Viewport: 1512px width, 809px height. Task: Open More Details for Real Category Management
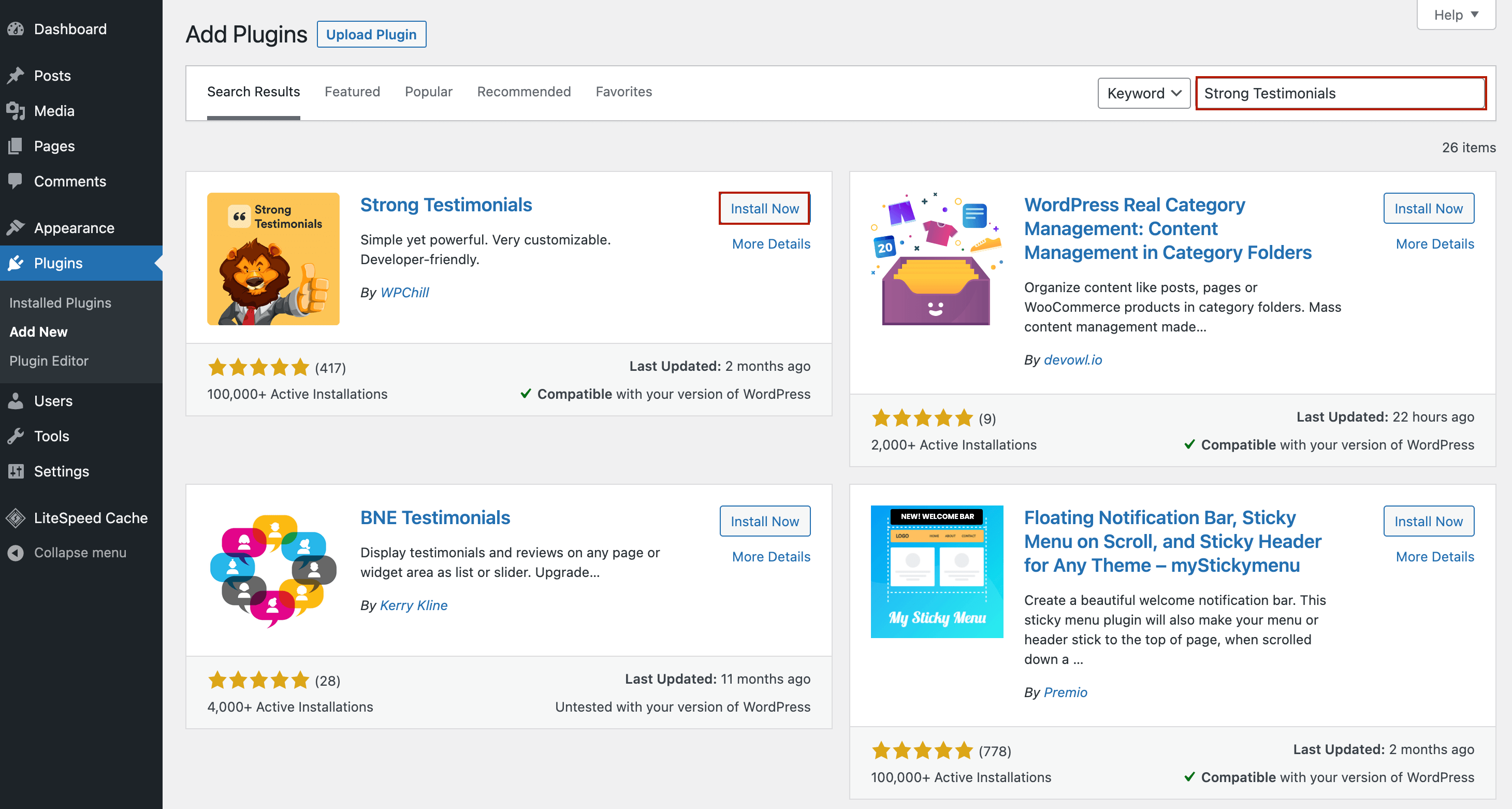1434,243
